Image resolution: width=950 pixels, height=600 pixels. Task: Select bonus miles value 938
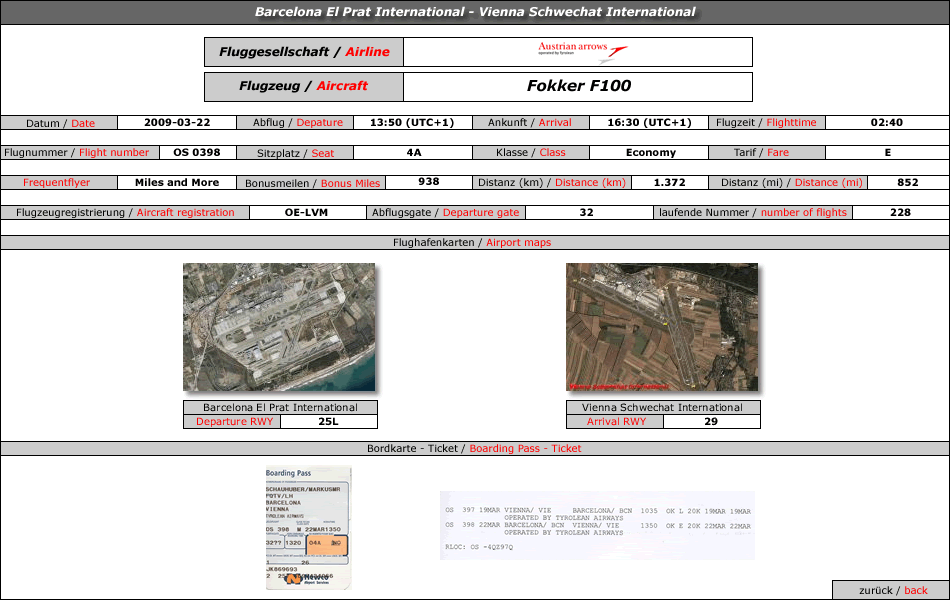[428, 182]
